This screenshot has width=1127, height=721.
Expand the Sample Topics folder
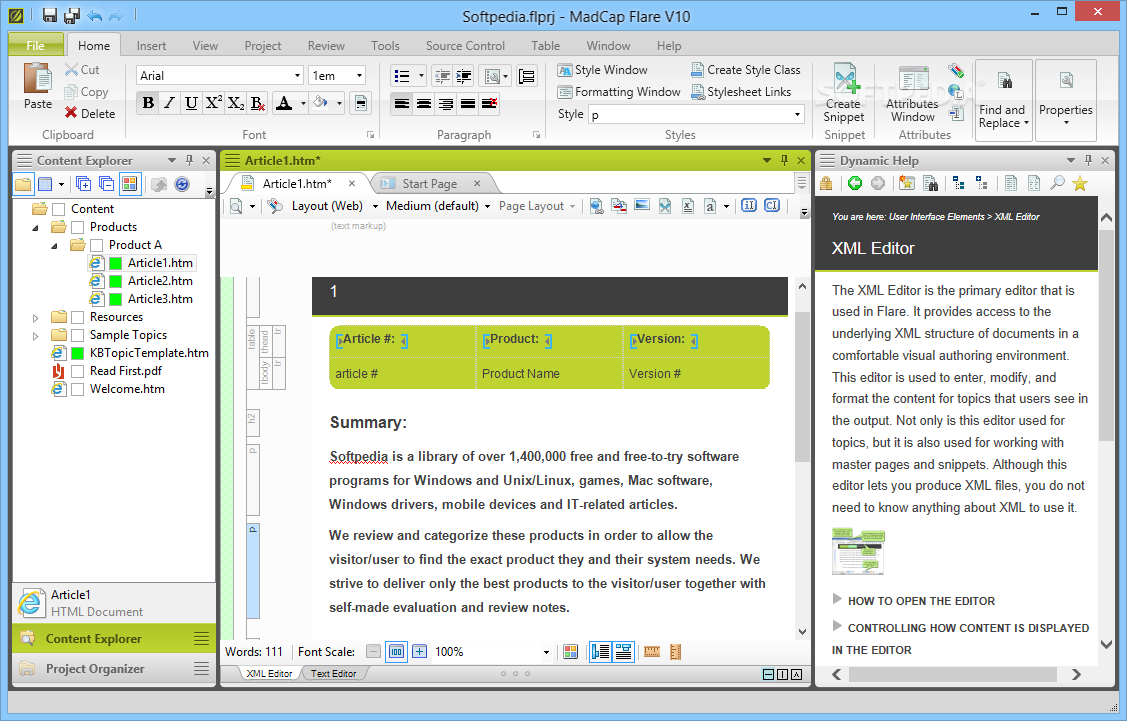[36, 335]
